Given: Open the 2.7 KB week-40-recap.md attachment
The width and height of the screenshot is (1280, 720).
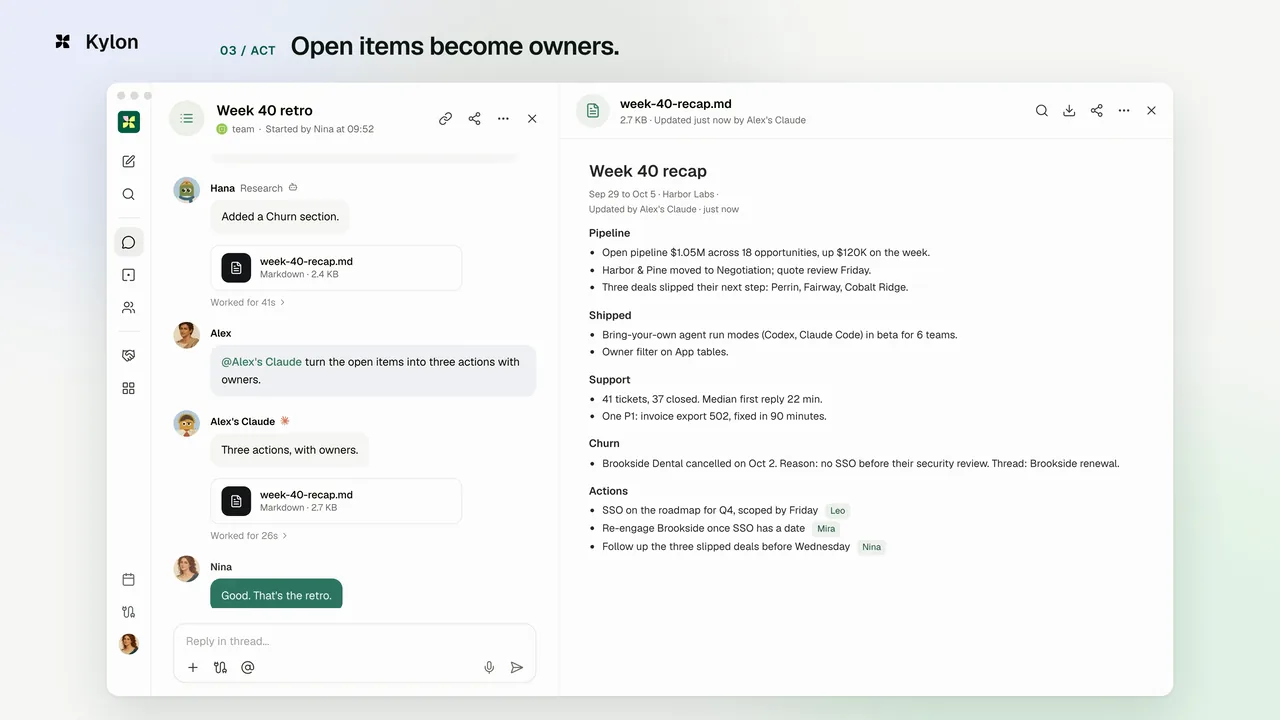Looking at the screenshot, I should [x=336, y=501].
